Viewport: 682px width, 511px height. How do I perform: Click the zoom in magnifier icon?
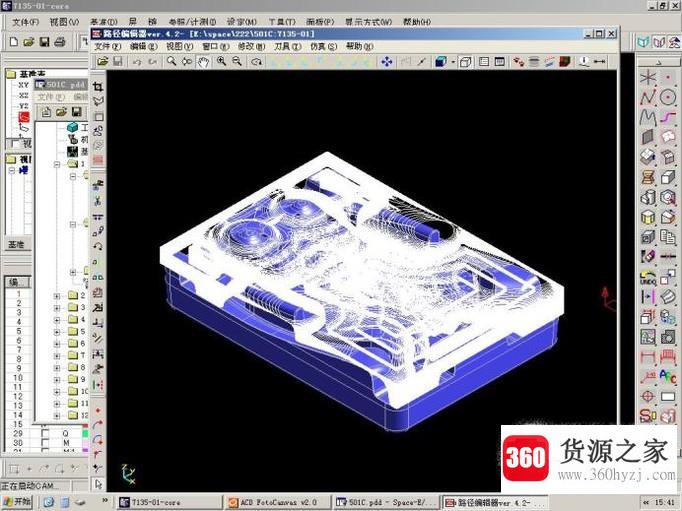[221, 61]
